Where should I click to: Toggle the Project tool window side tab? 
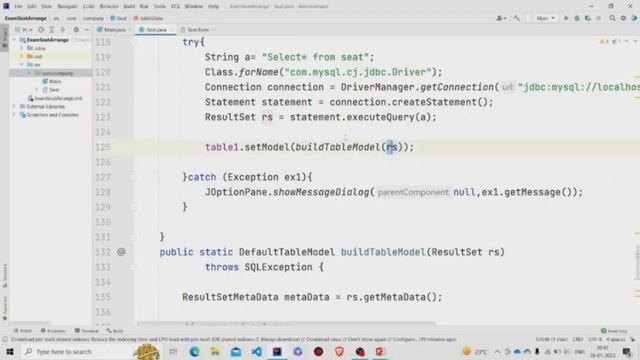click(4, 38)
